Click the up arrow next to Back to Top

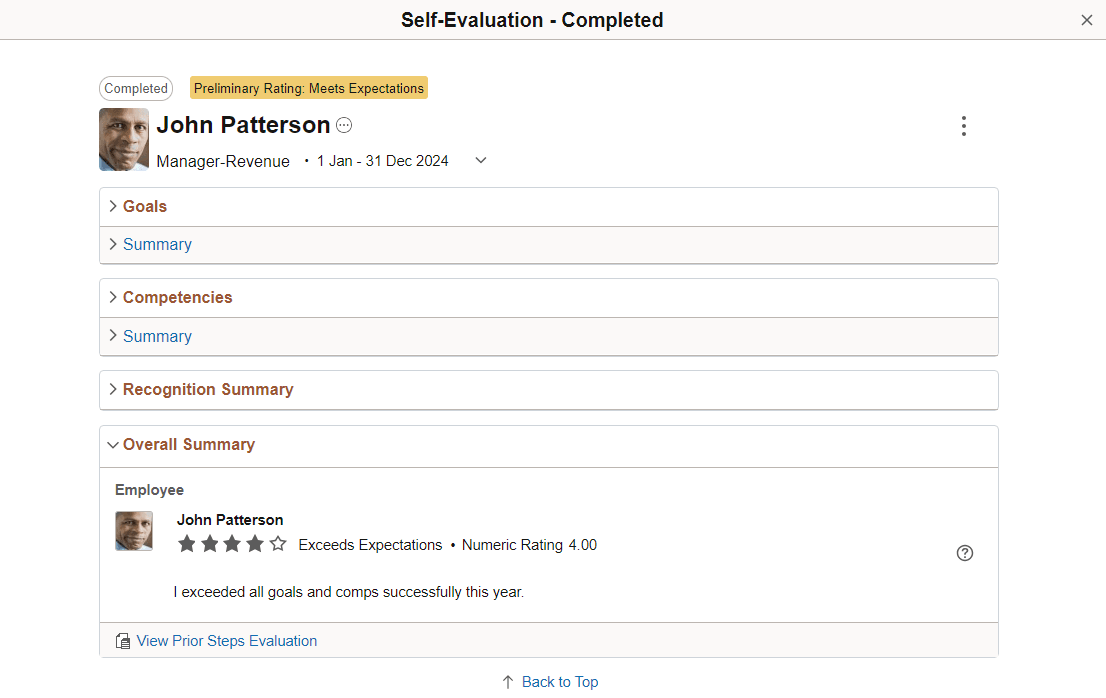(x=507, y=681)
